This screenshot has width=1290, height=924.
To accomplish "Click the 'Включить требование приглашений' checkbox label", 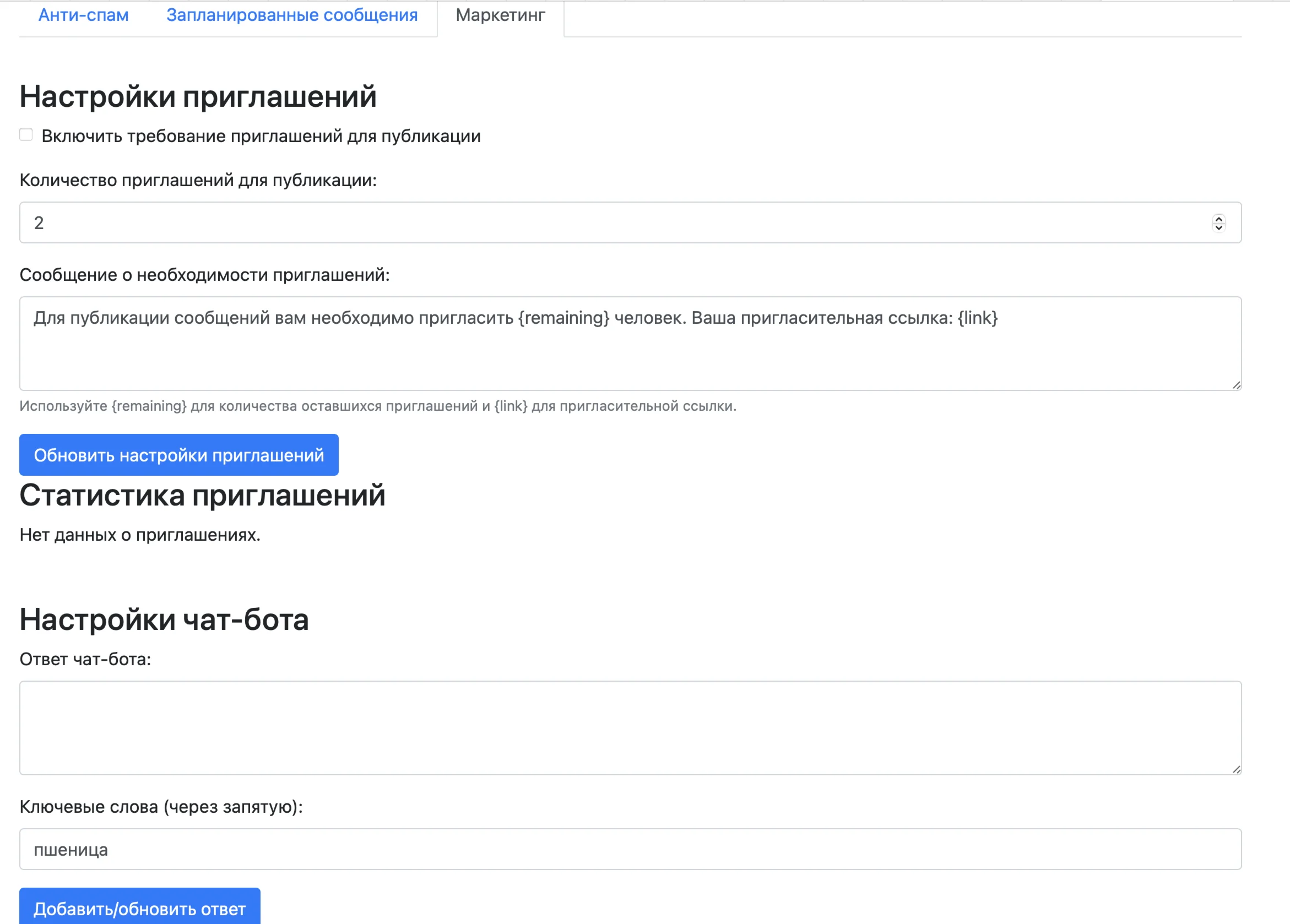I will (261, 137).
